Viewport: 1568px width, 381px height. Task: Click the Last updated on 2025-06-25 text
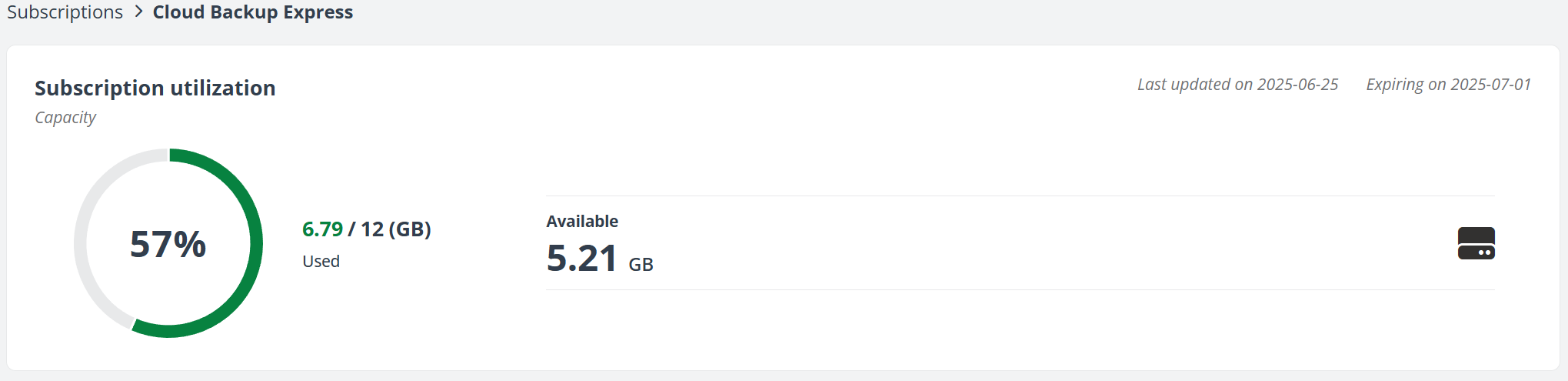click(1237, 85)
